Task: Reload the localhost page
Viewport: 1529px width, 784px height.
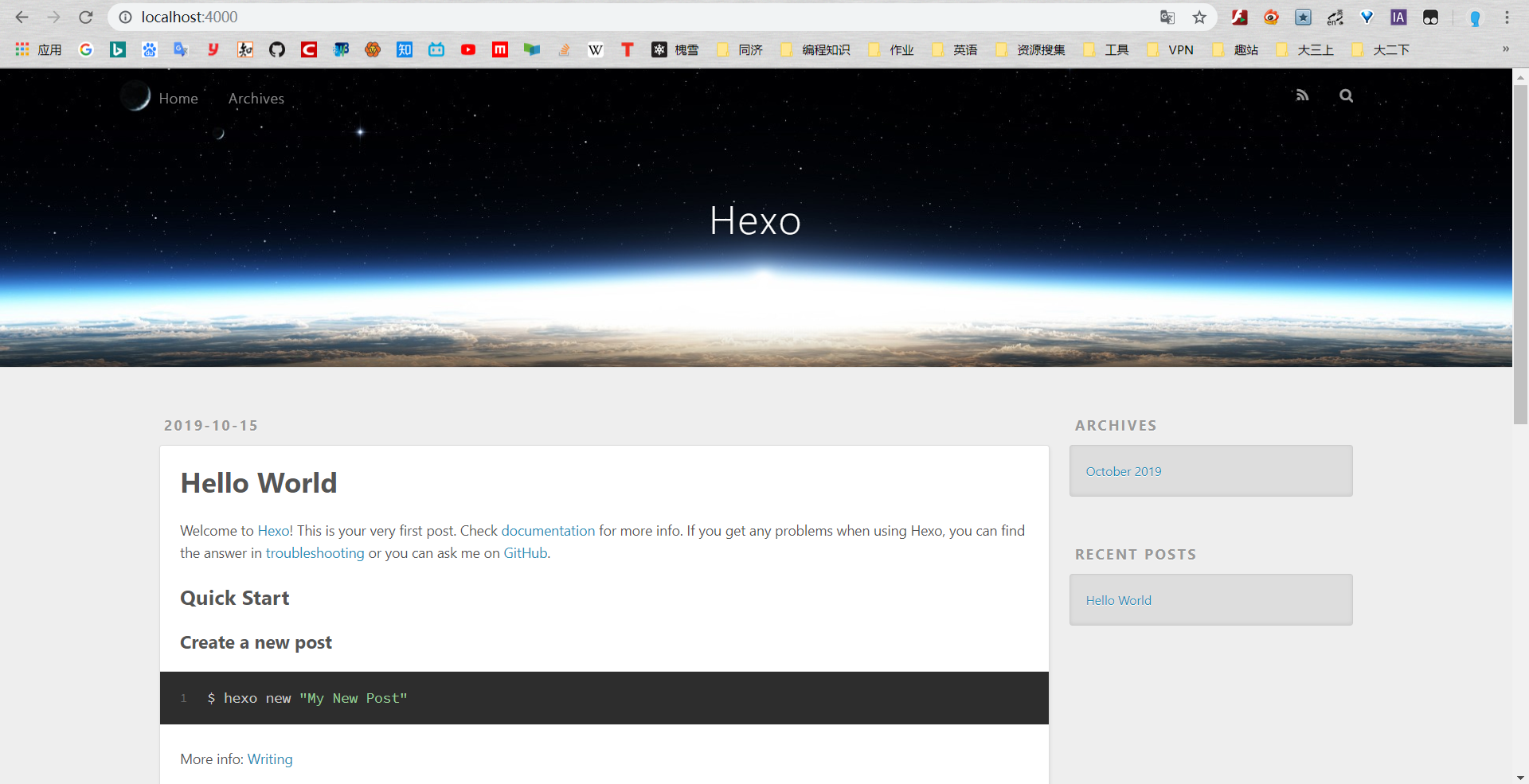Action: [86, 18]
